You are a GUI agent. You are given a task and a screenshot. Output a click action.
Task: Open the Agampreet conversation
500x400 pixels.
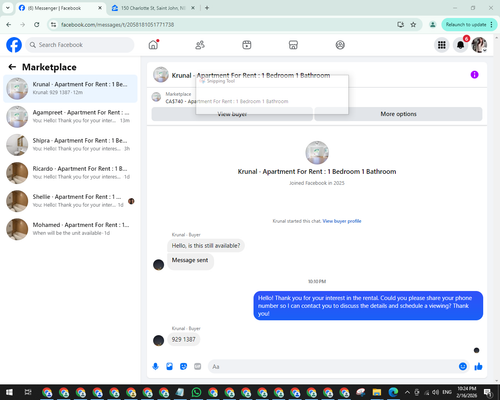pos(70,117)
